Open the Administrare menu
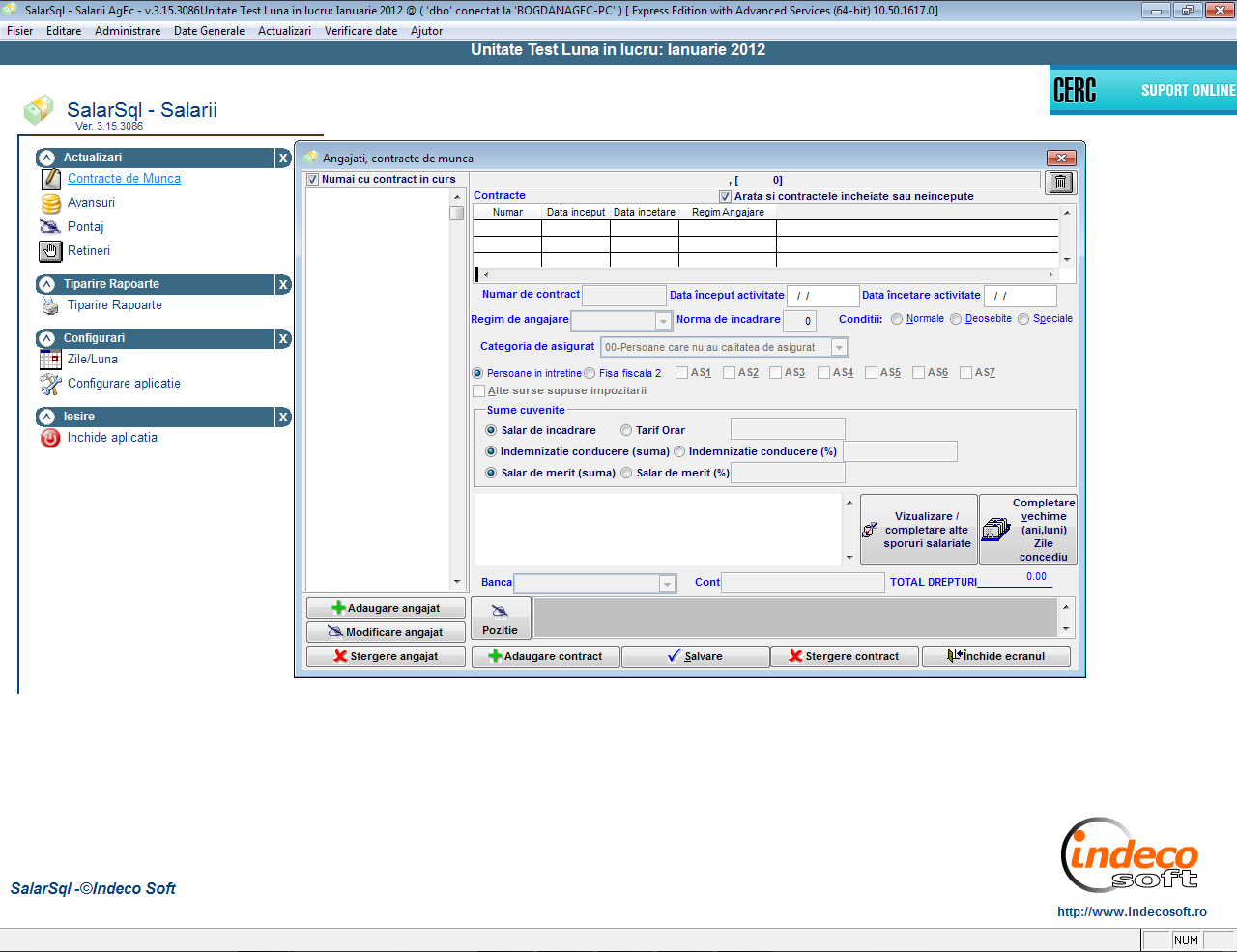 point(128,31)
